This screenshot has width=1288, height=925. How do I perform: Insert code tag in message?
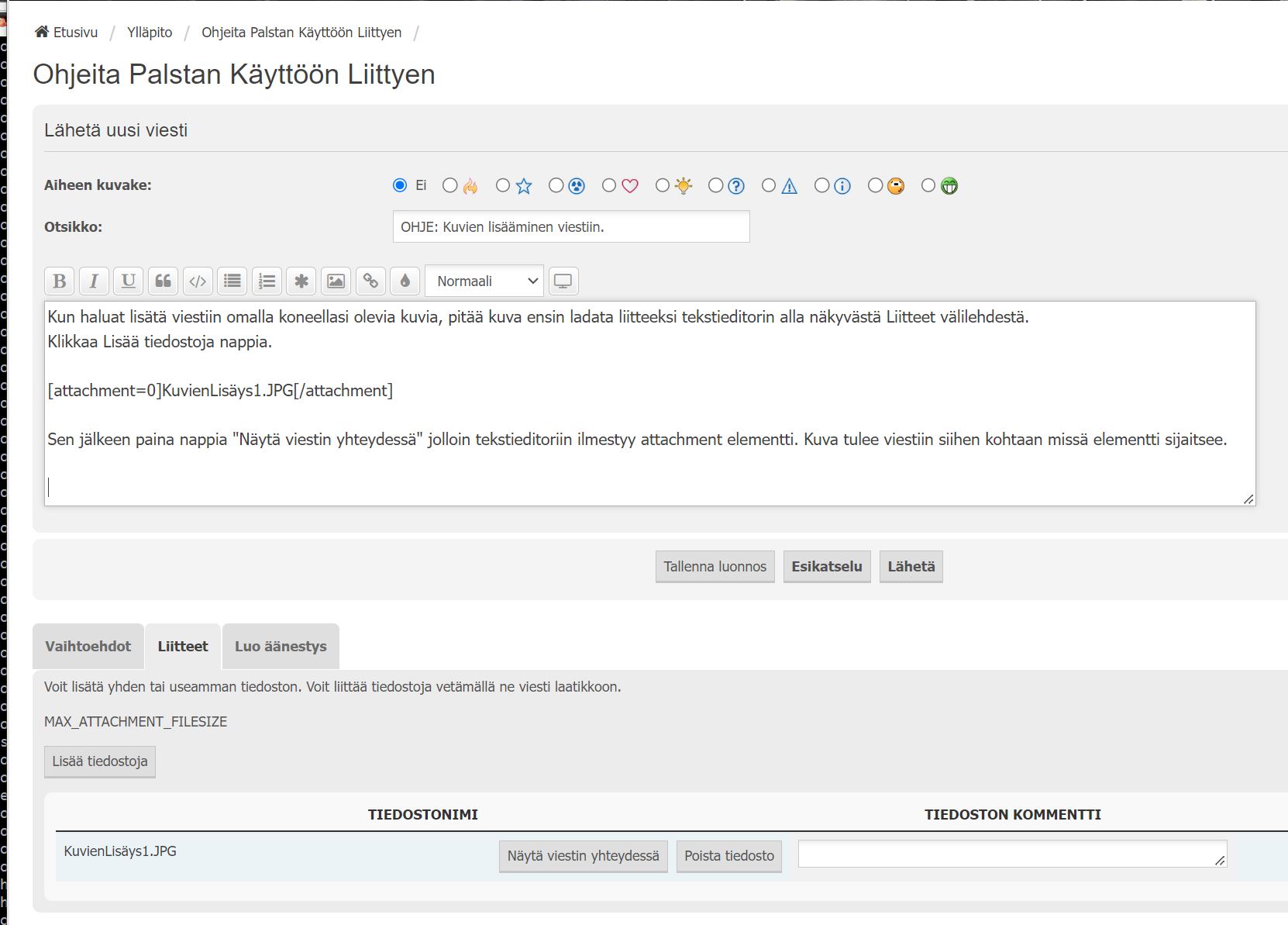(x=198, y=281)
